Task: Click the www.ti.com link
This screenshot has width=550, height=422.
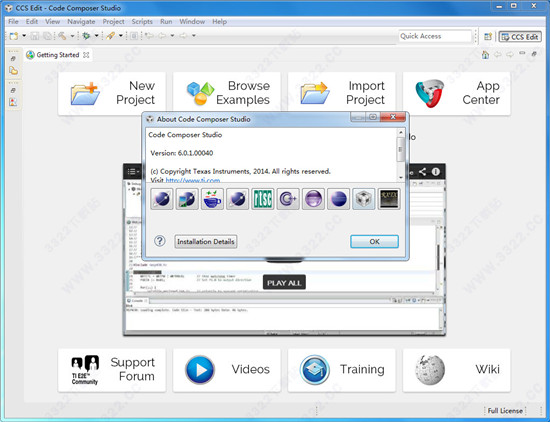Action: tap(193, 180)
